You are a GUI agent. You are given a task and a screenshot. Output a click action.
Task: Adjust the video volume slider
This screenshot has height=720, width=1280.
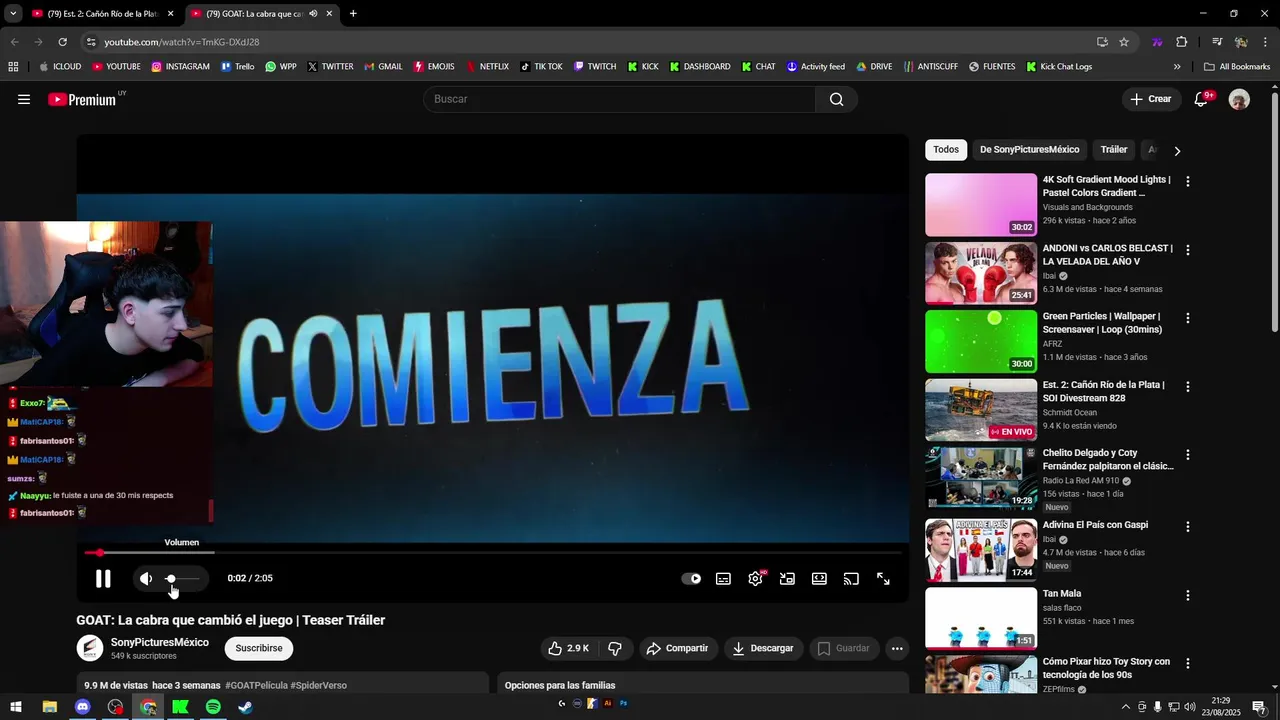pos(182,578)
